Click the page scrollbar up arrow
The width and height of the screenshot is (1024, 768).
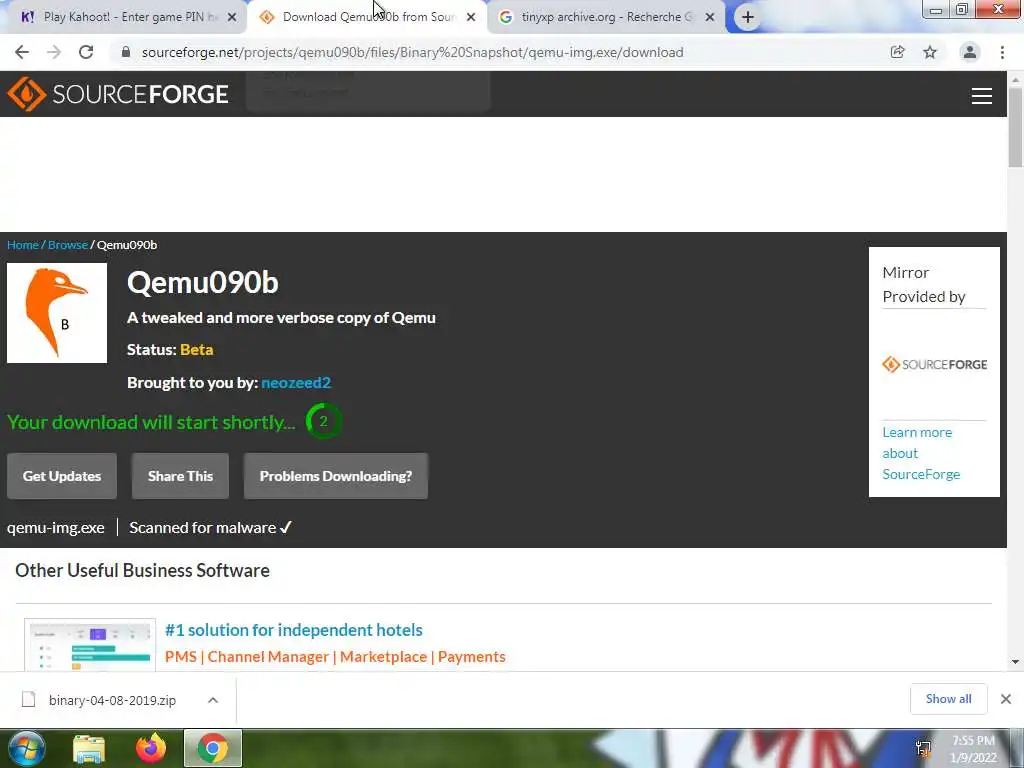point(1015,79)
